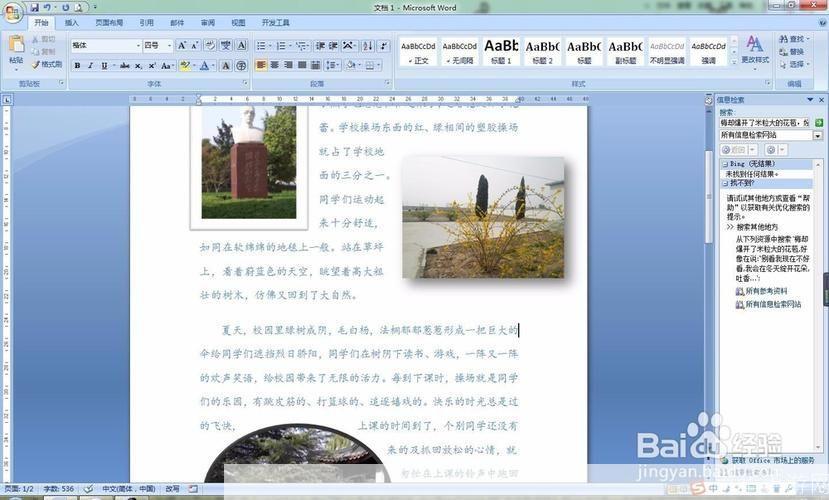Increase the paragraph indent

333,46
